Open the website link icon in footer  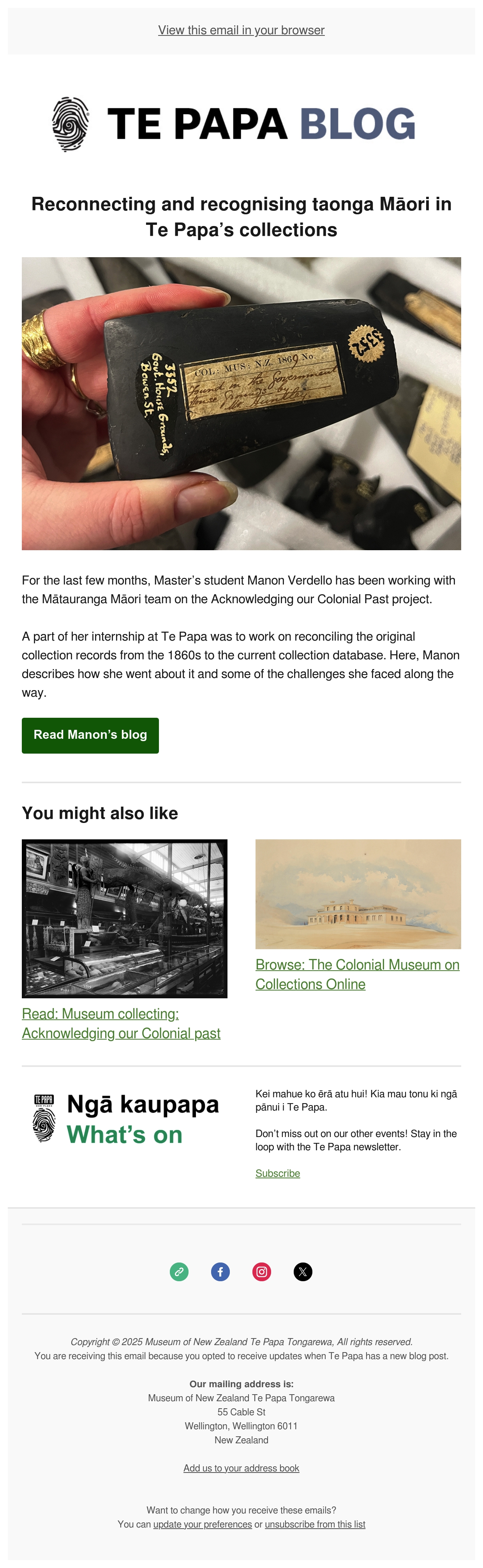pyautogui.click(x=179, y=1271)
